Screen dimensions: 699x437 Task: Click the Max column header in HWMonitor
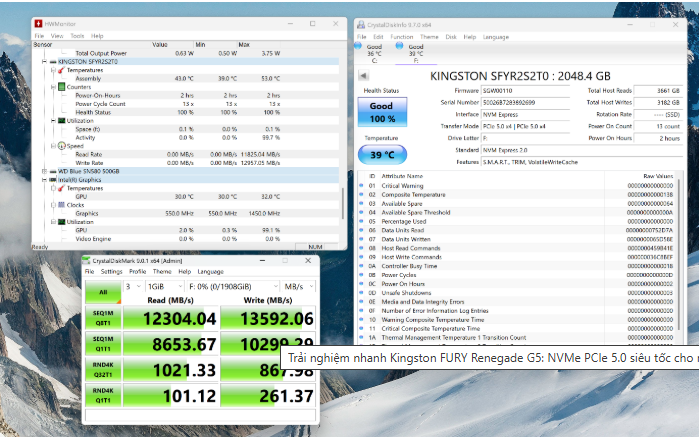(244, 45)
